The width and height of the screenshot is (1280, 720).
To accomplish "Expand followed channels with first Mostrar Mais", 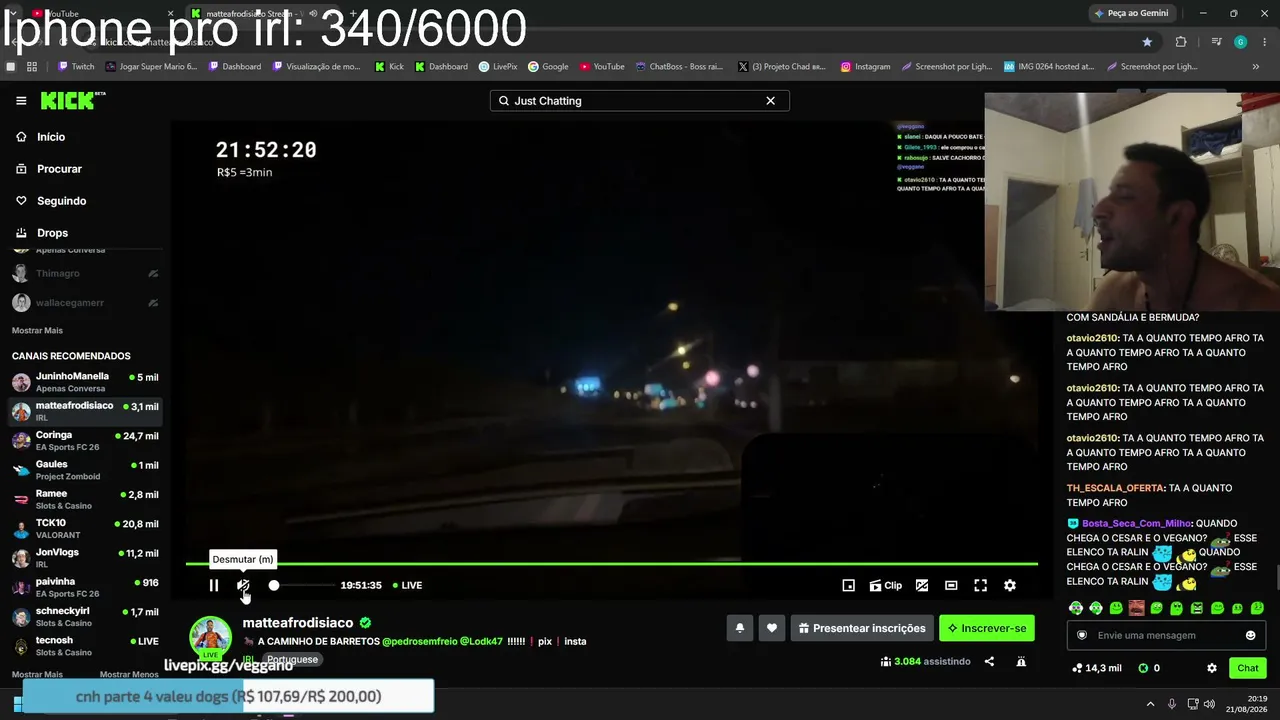I will 37,331.
